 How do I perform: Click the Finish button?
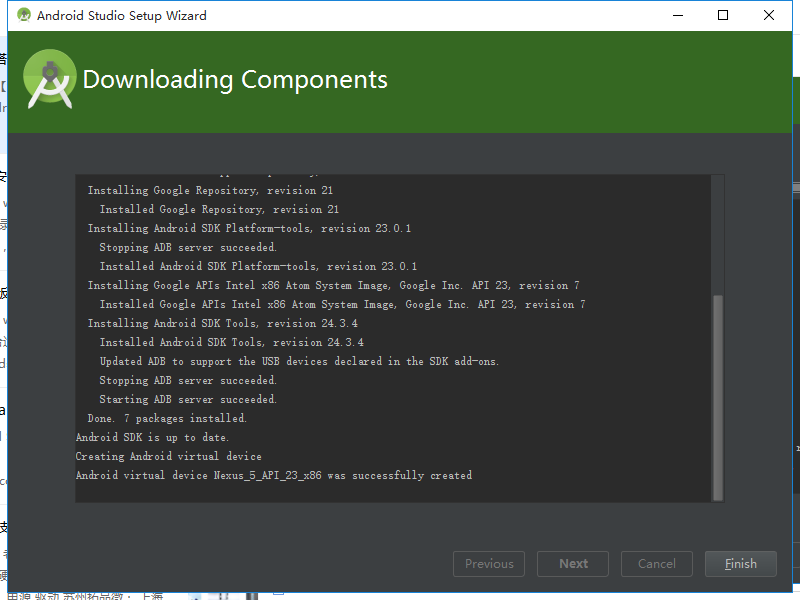740,564
